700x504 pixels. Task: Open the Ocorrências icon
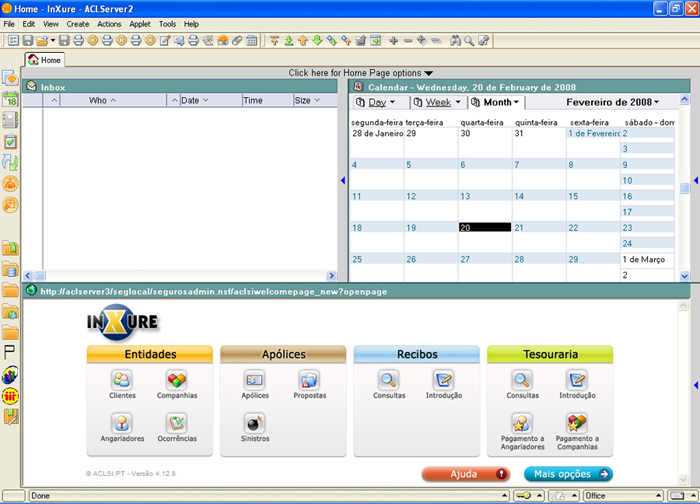tap(176, 424)
